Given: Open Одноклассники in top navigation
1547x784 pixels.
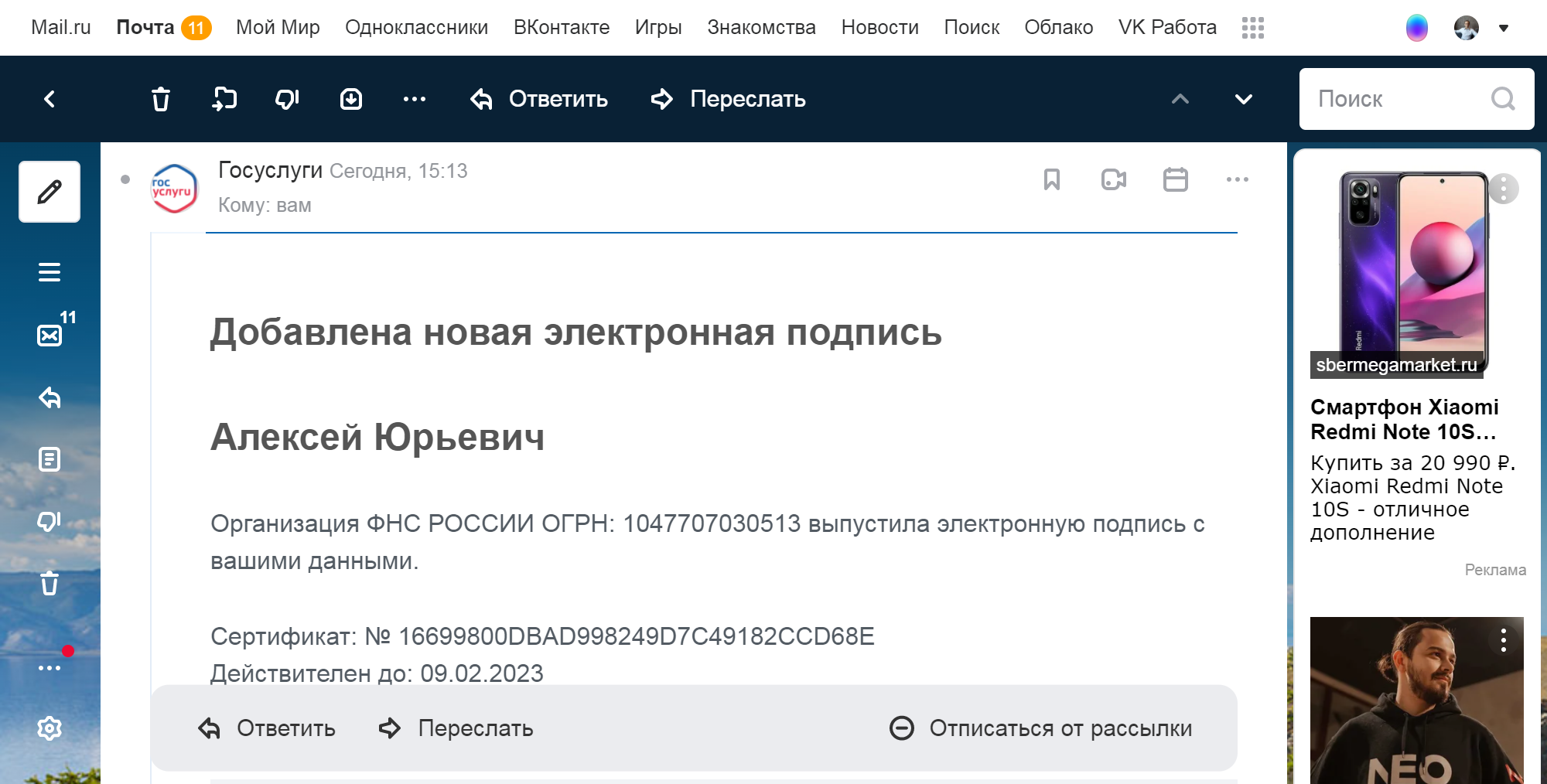Looking at the screenshot, I should [416, 28].
